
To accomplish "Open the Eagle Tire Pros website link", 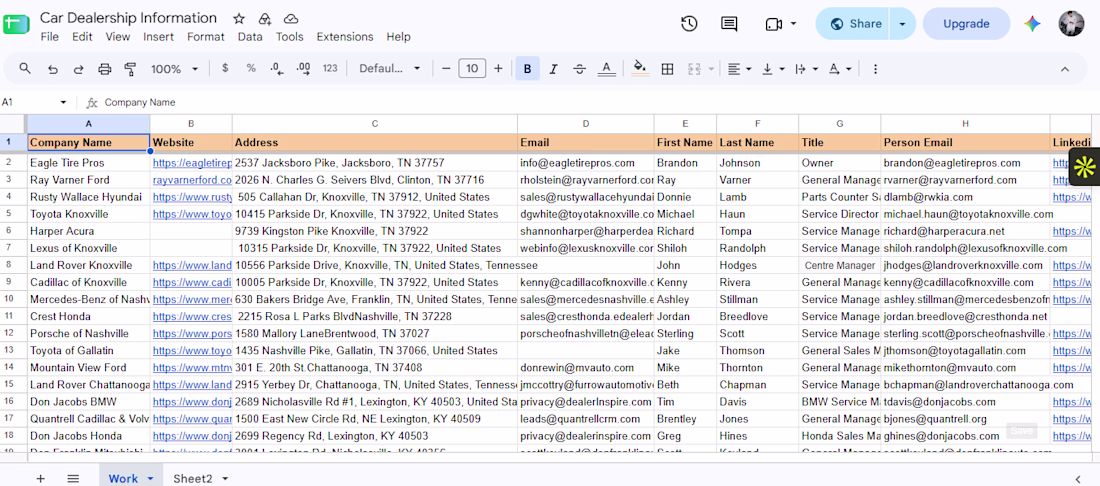I will [x=192, y=163].
